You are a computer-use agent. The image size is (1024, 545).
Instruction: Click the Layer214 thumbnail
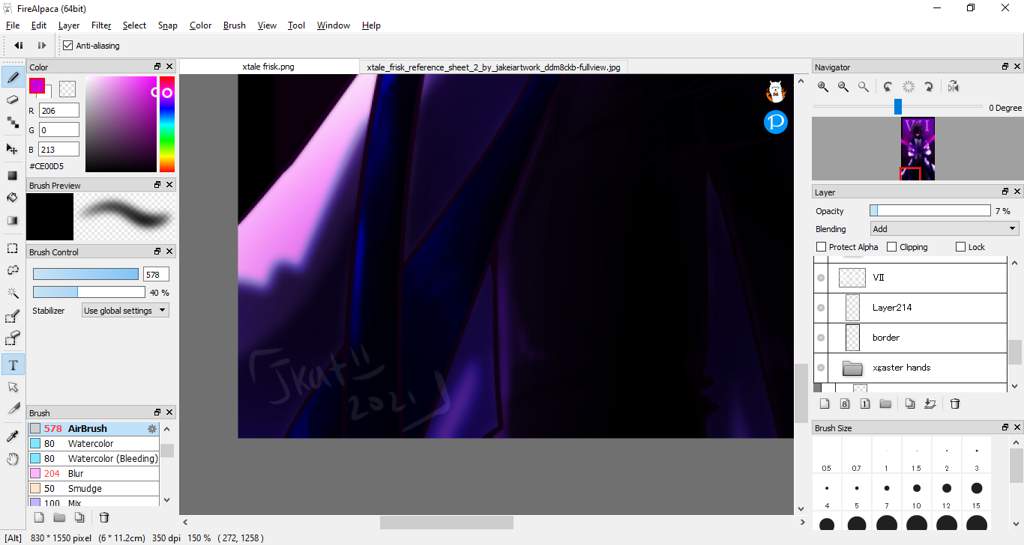[x=852, y=307]
